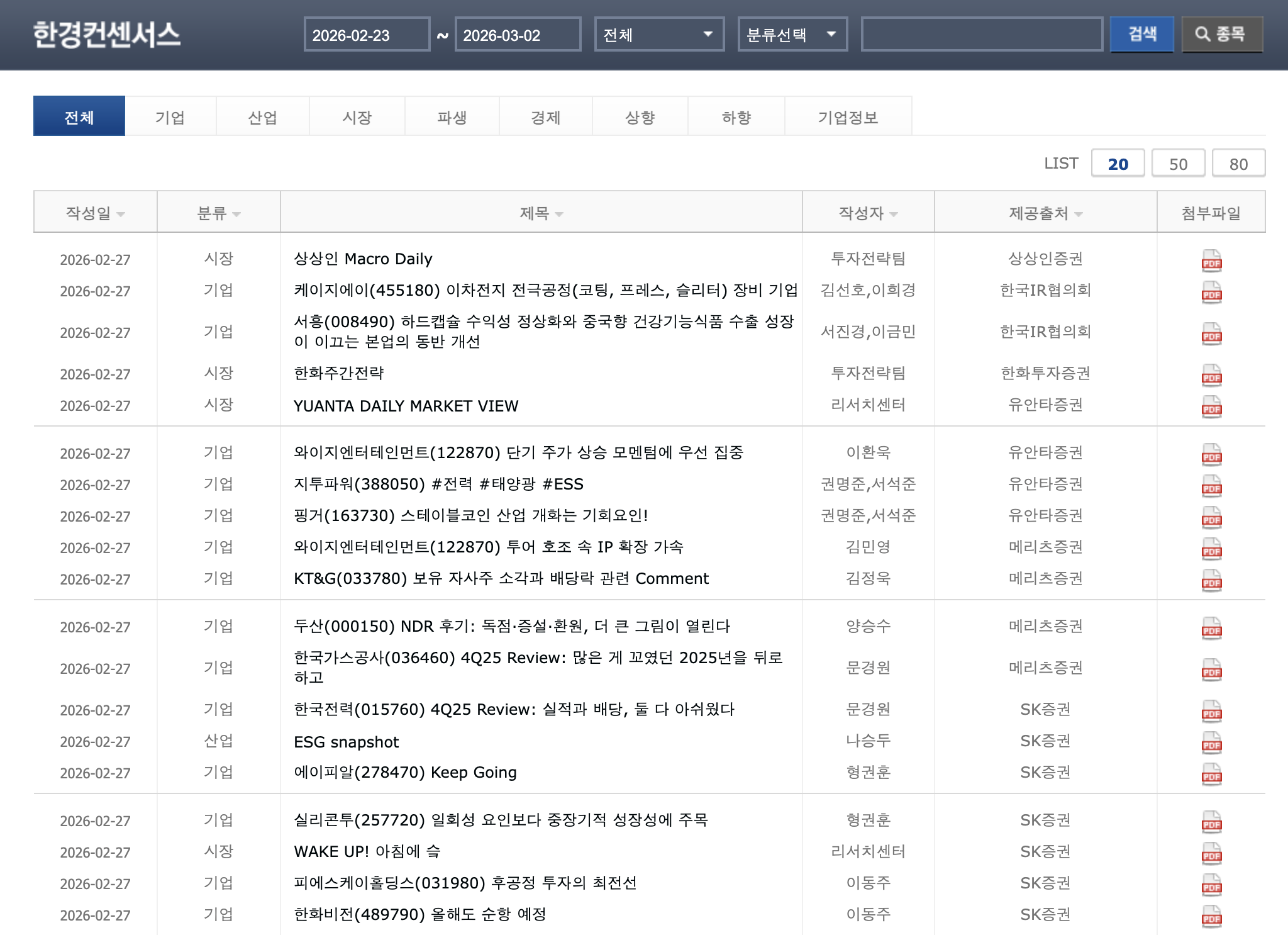Switch to the 기업 tab

pyautogui.click(x=170, y=116)
